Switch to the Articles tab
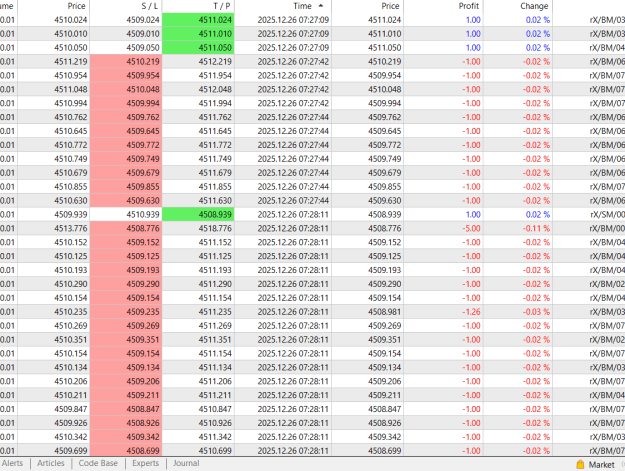This screenshot has width=625, height=471. (51, 463)
